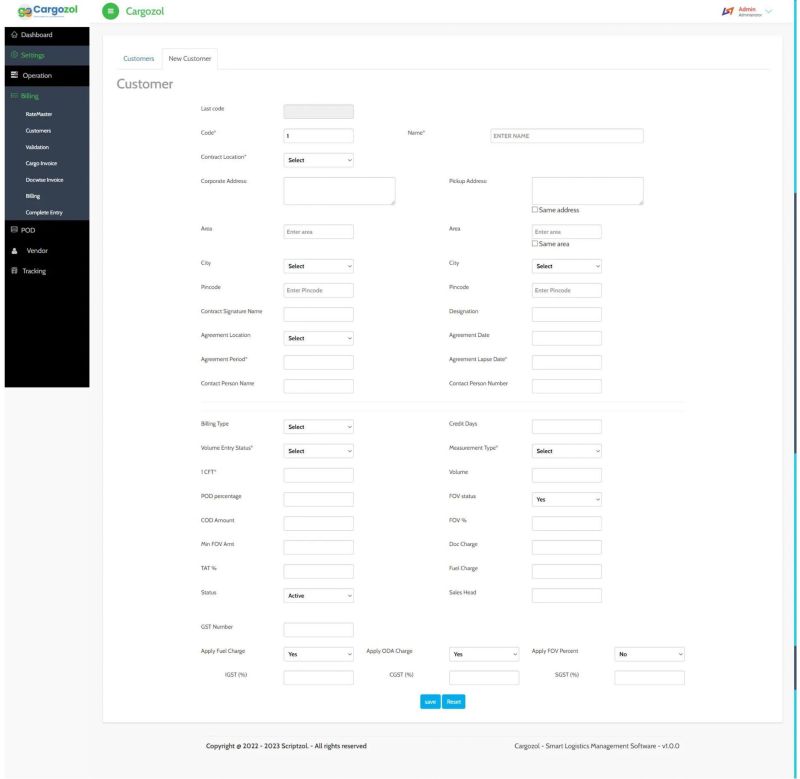This screenshot has height=779, width=800.
Task: Tick the Same area checkbox
Action: pyautogui.click(x=536, y=244)
